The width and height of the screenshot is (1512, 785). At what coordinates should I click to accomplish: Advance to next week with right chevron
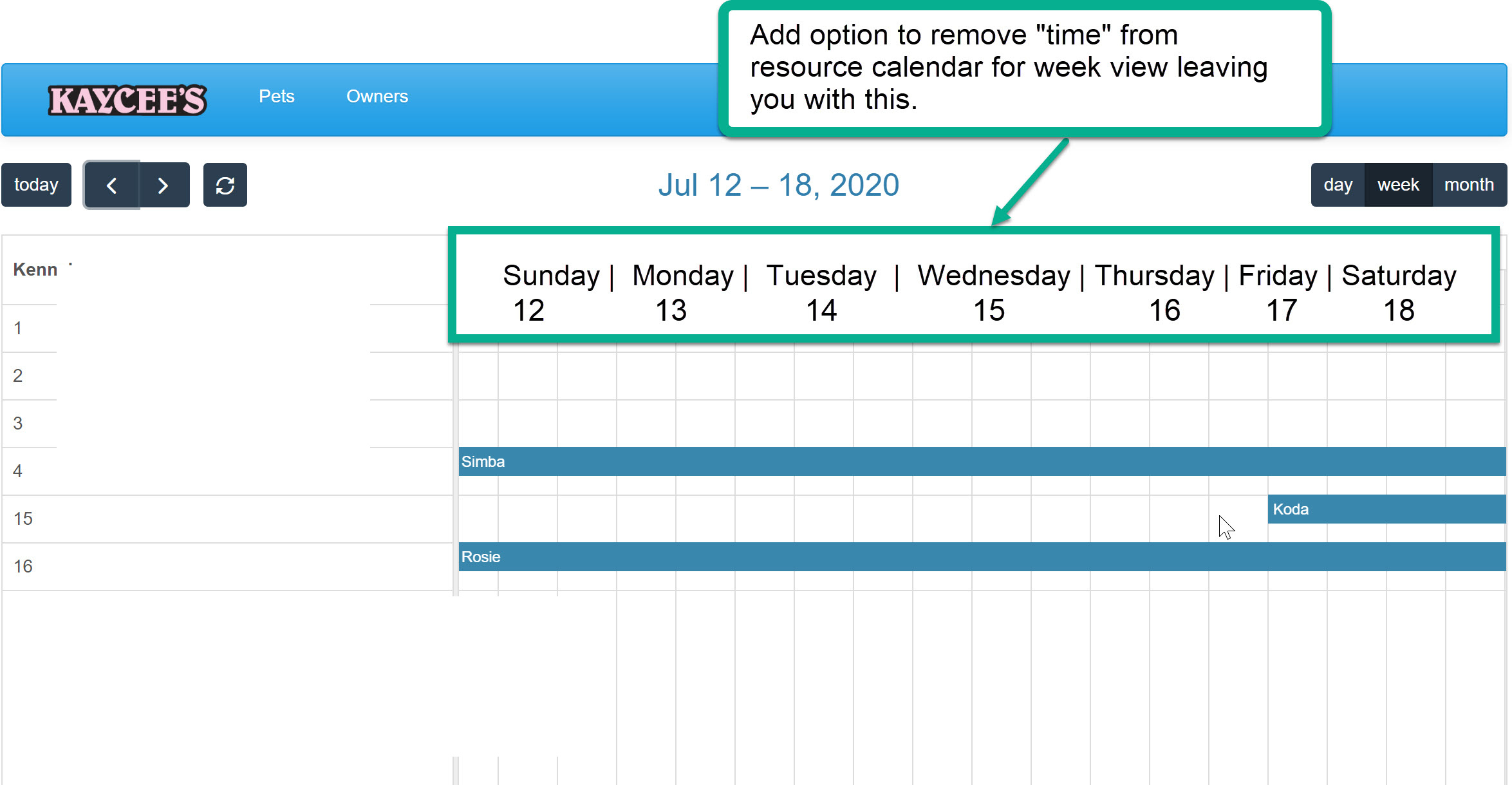163,185
